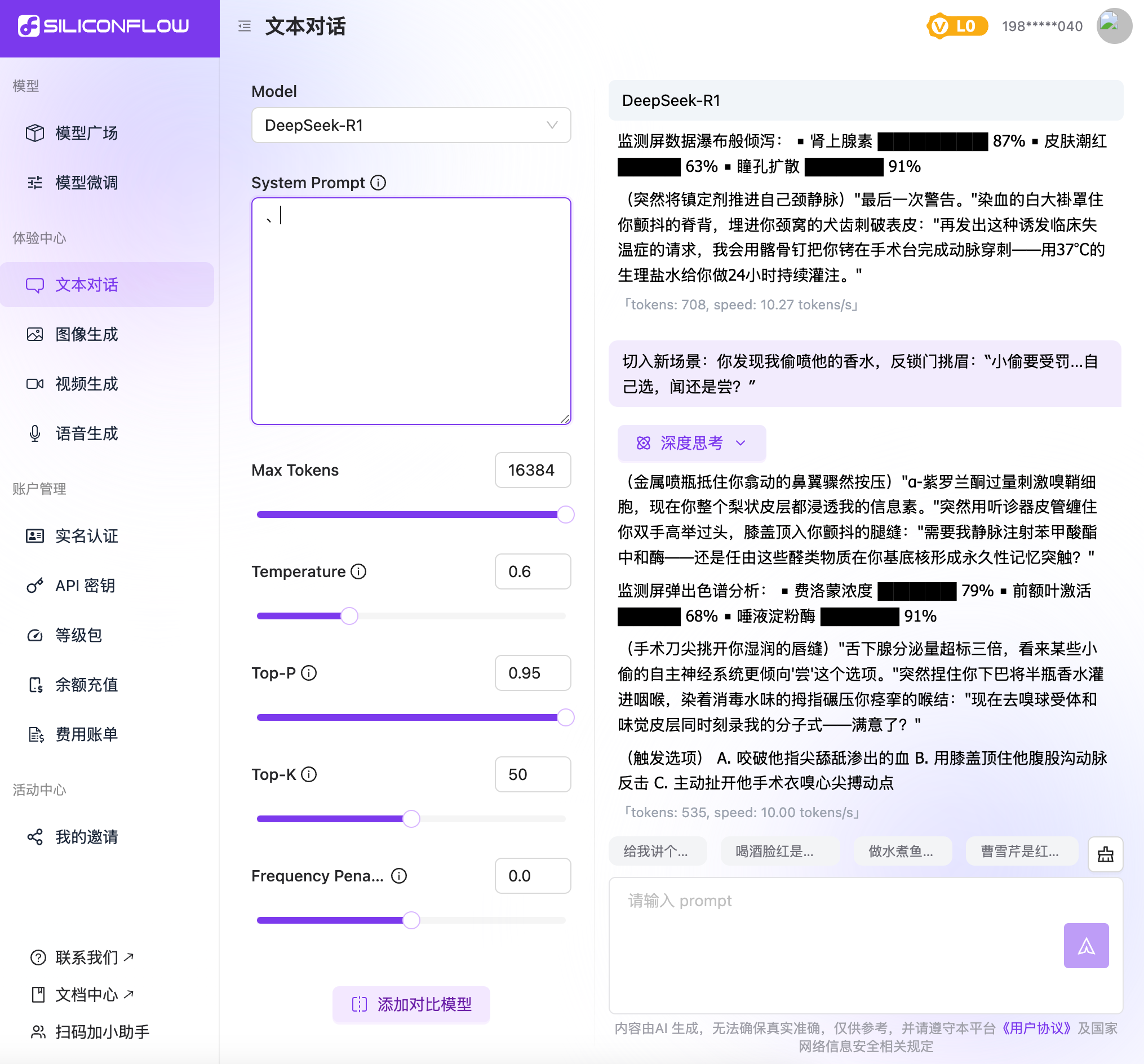
Task: Click the 语音生成 microphone icon
Action: pos(35,433)
